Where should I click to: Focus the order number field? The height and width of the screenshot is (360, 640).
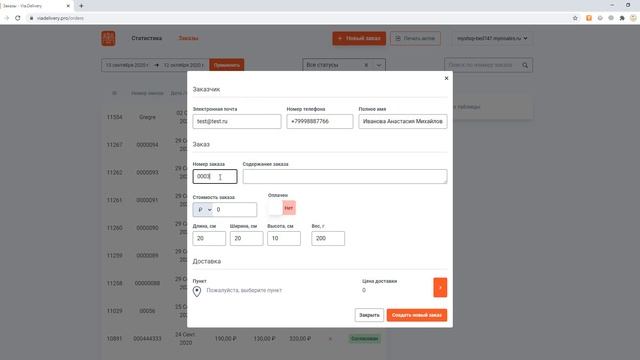tap(215, 176)
